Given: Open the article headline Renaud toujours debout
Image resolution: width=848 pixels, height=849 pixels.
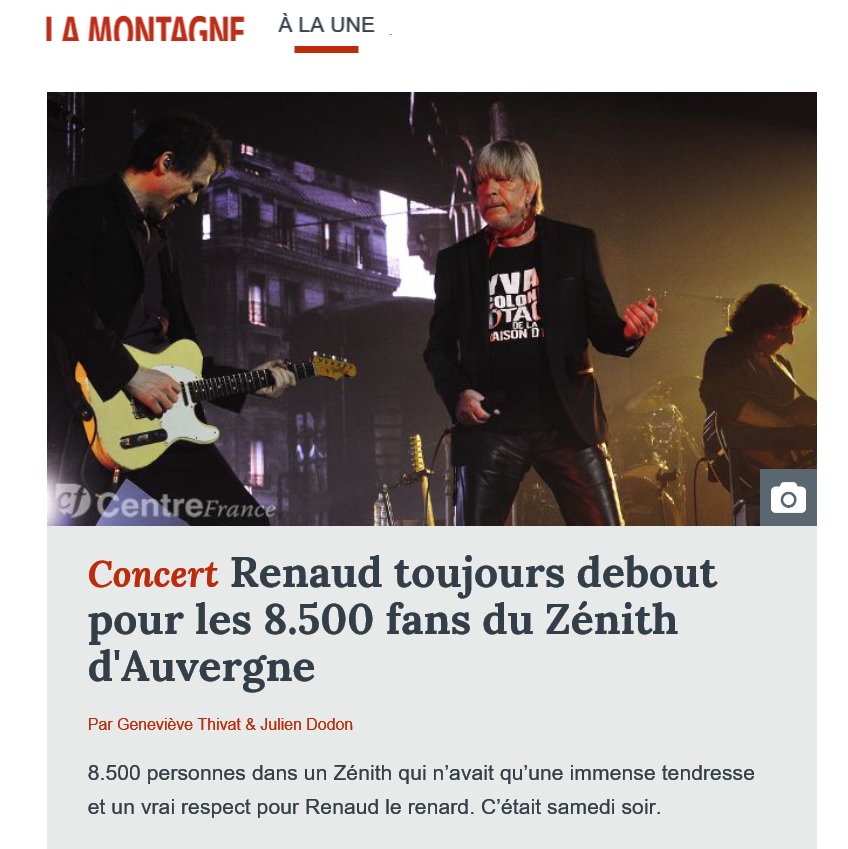Looking at the screenshot, I should click(474, 573).
